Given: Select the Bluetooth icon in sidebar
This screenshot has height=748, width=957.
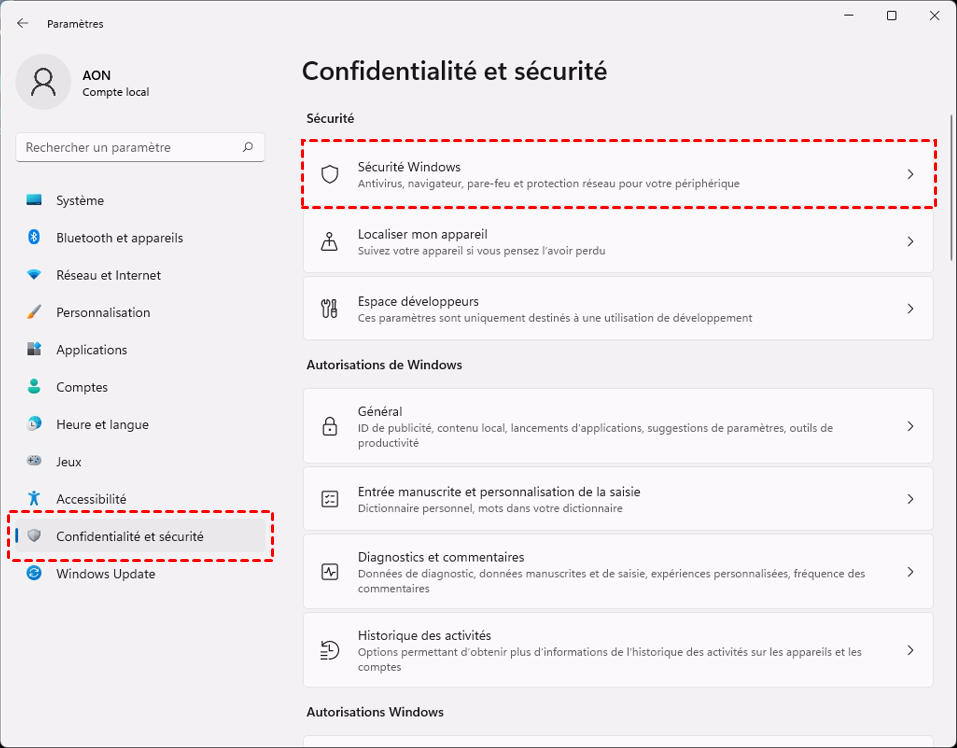Looking at the screenshot, I should [34, 238].
